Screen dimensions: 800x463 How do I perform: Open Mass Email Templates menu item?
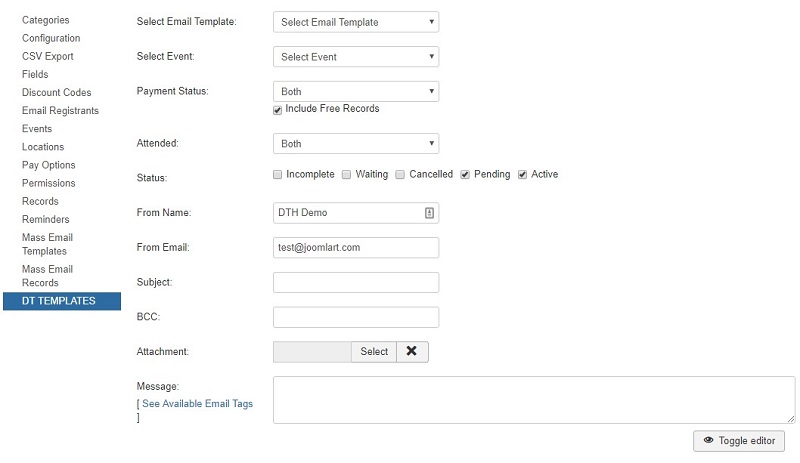(x=47, y=244)
